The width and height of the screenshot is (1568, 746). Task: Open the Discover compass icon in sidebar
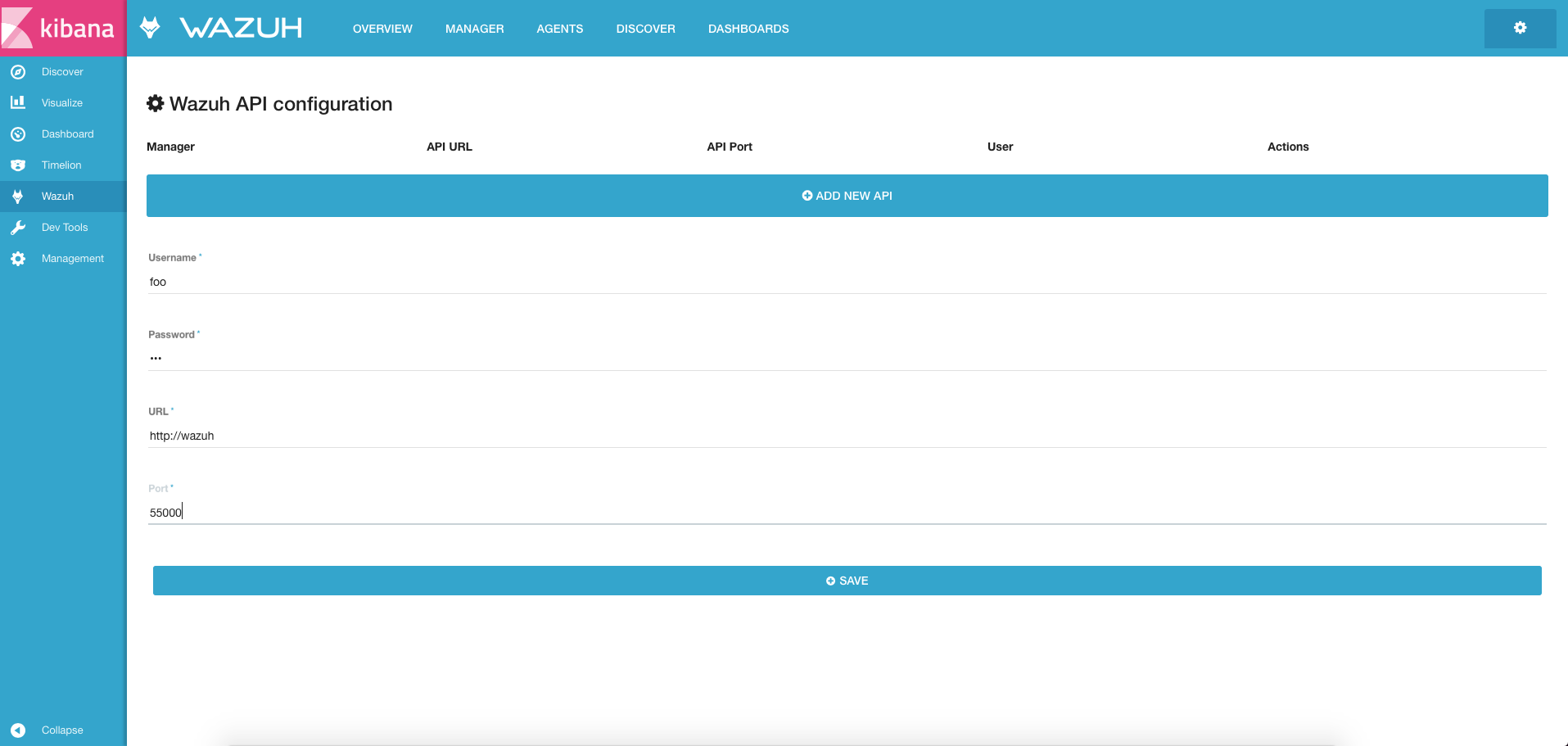[x=18, y=72]
